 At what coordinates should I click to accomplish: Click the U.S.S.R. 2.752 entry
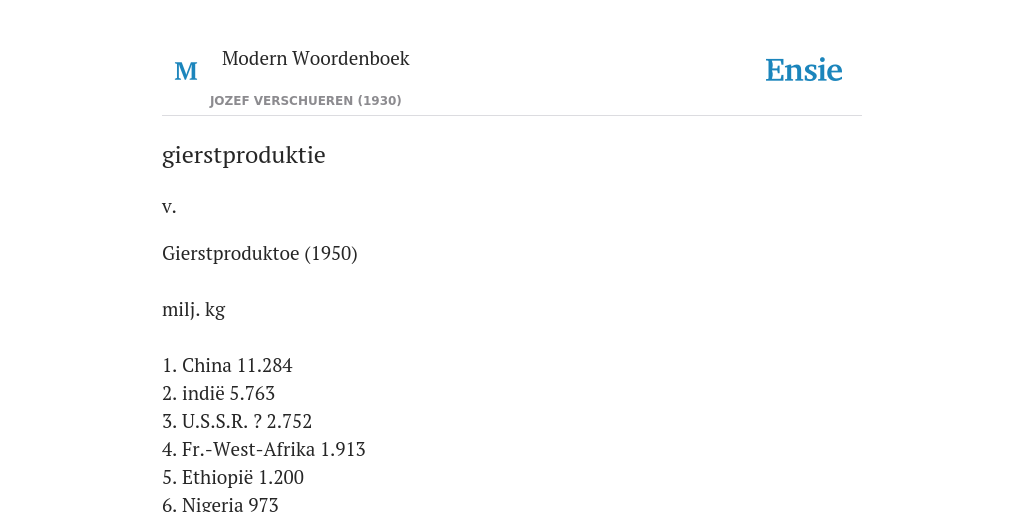click(x=237, y=422)
